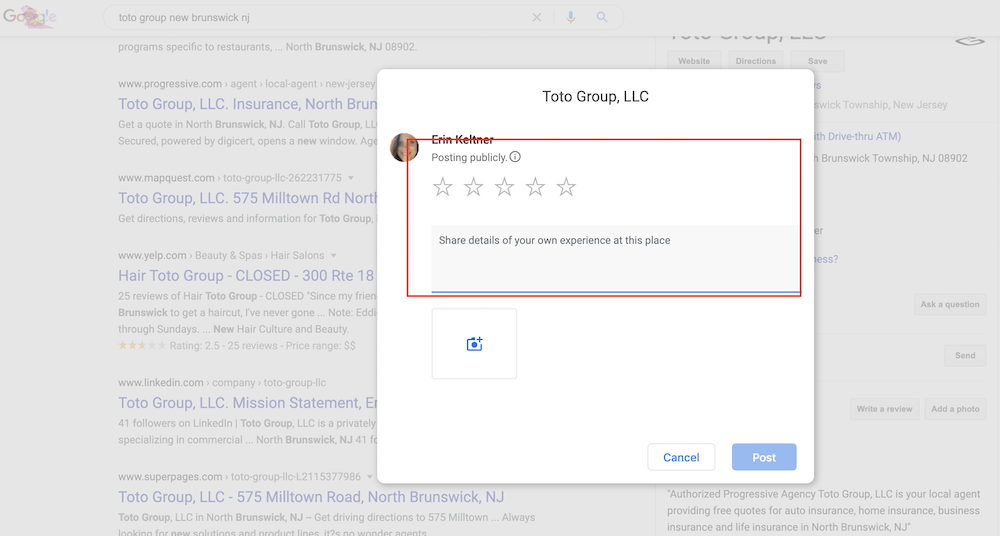Save the Toto Group listing
Screen dimensions: 1000x536
tap(818, 61)
